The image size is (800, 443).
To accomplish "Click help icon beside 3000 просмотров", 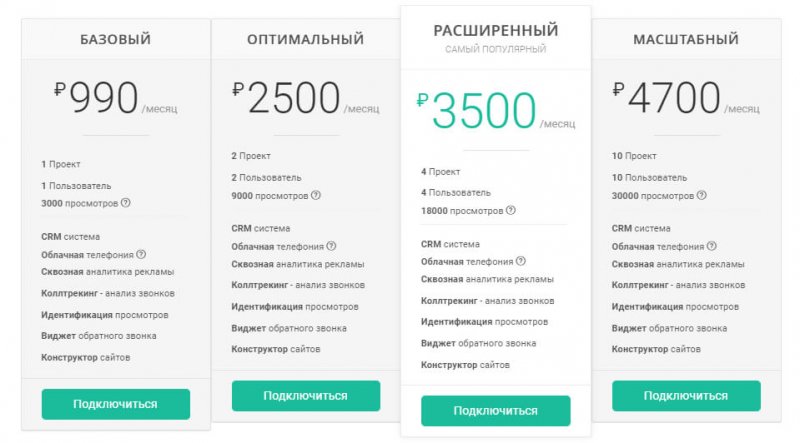I will pyautogui.click(x=126, y=203).
